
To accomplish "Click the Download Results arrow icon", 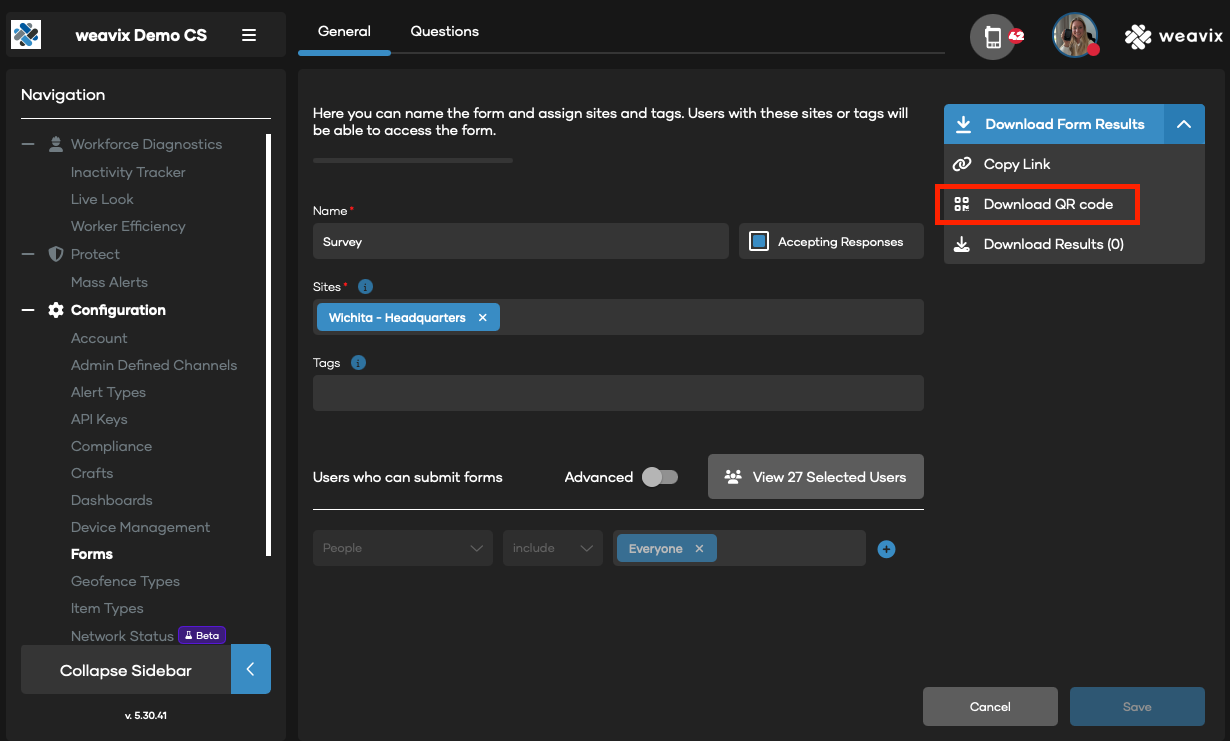I will click(962, 244).
